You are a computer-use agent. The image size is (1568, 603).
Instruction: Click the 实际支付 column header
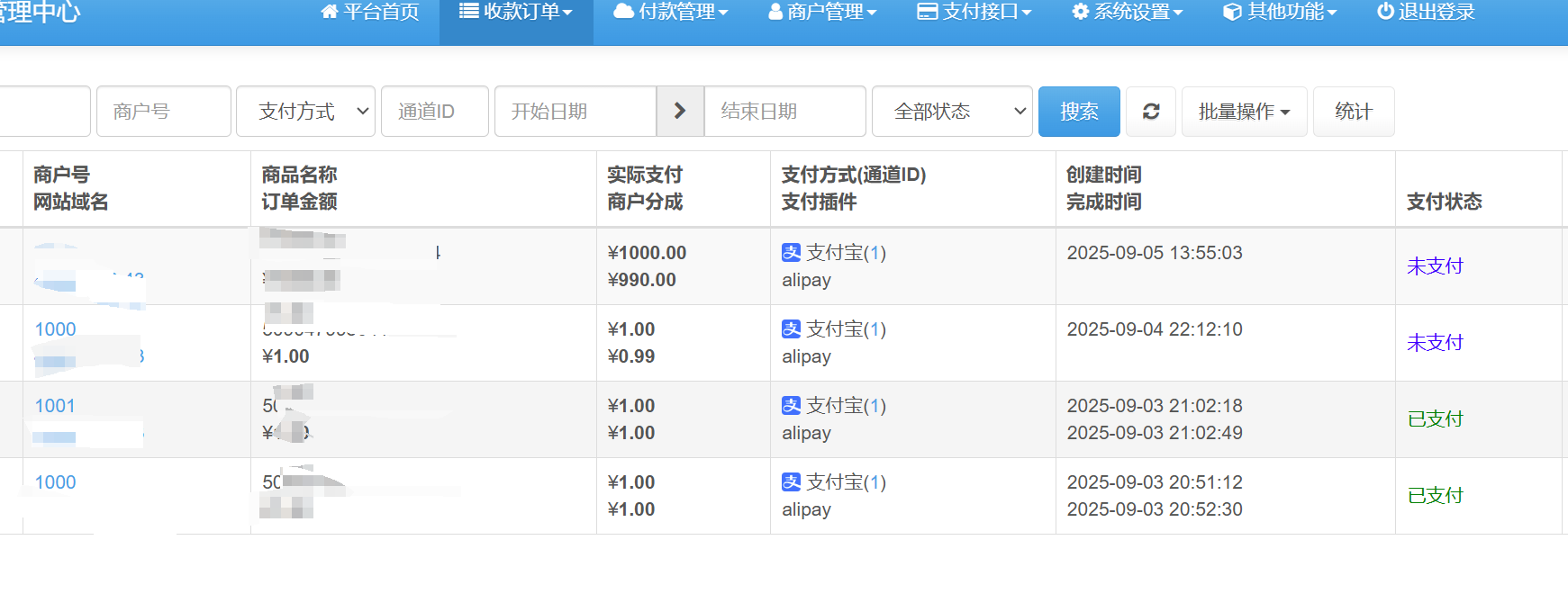(644, 175)
